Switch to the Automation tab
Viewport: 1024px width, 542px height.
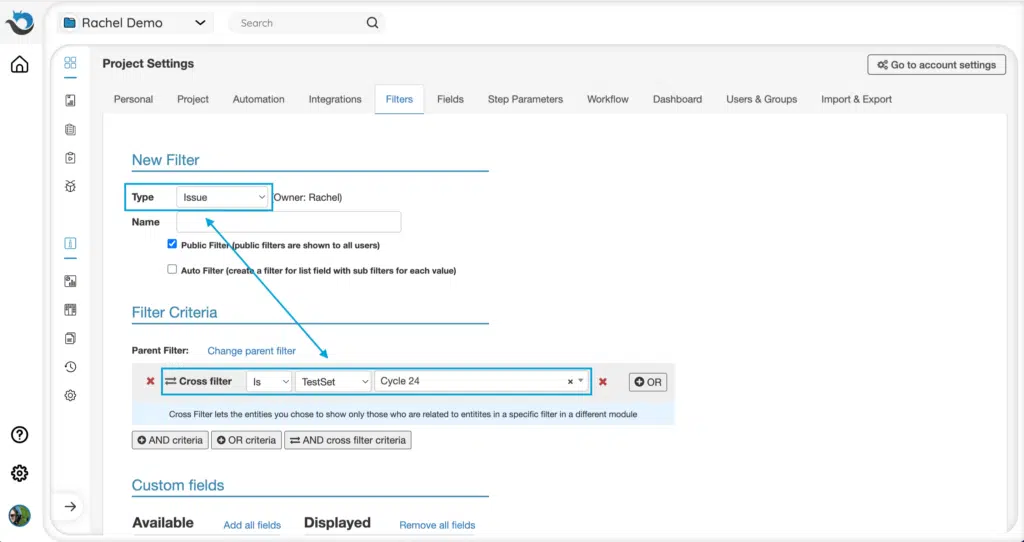click(258, 99)
